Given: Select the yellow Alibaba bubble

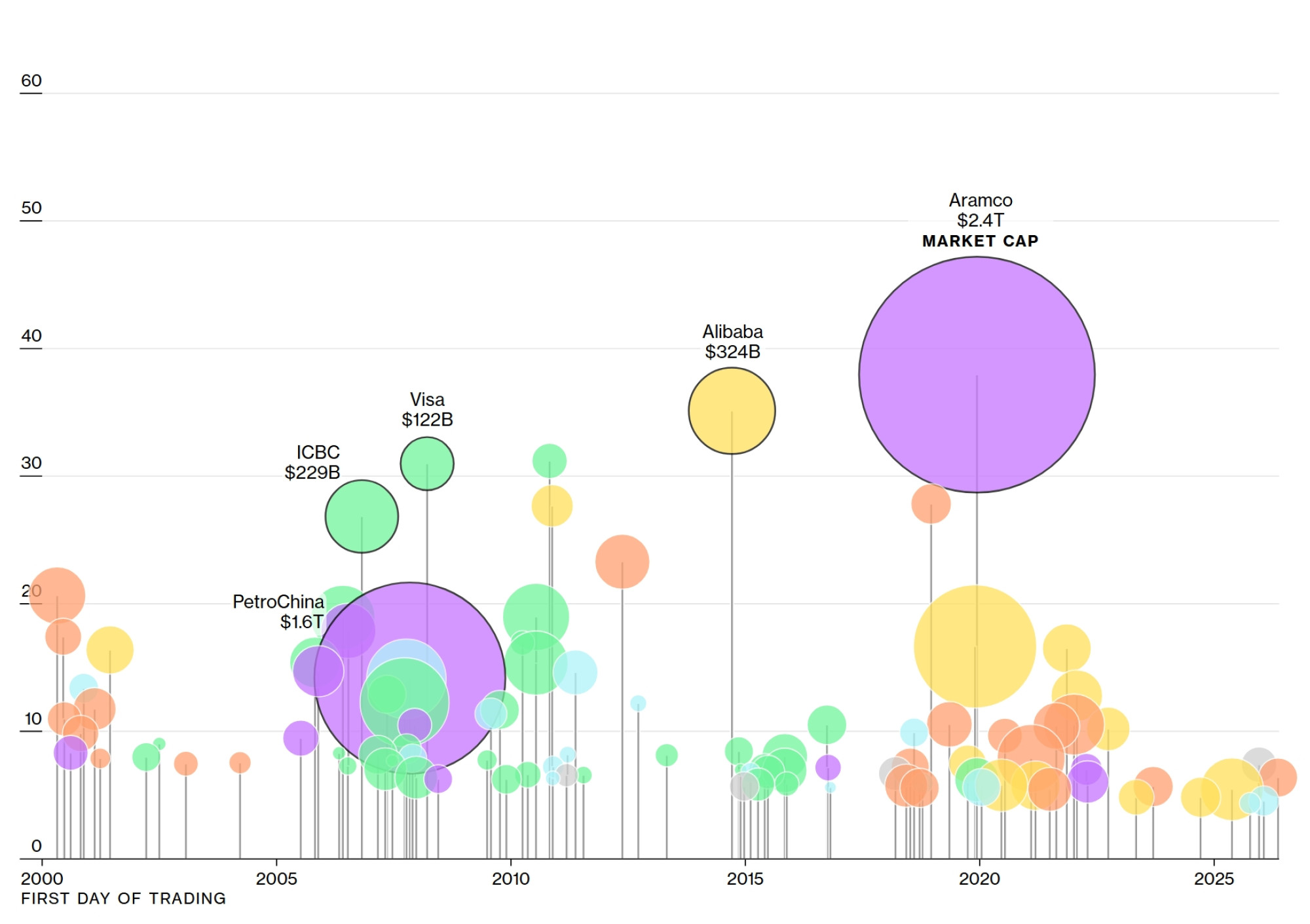Looking at the screenshot, I should tap(732, 411).
